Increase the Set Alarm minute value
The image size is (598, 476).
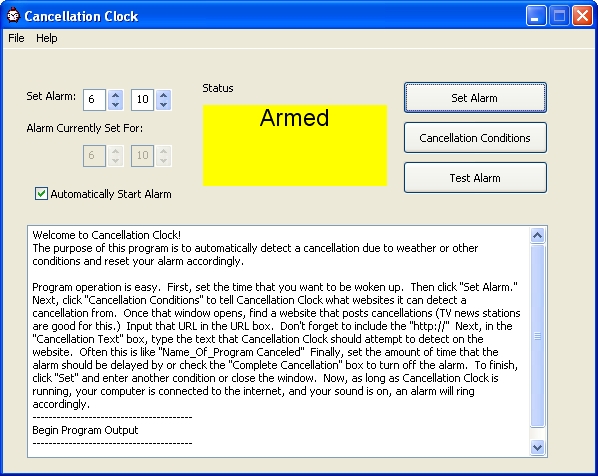164,95
